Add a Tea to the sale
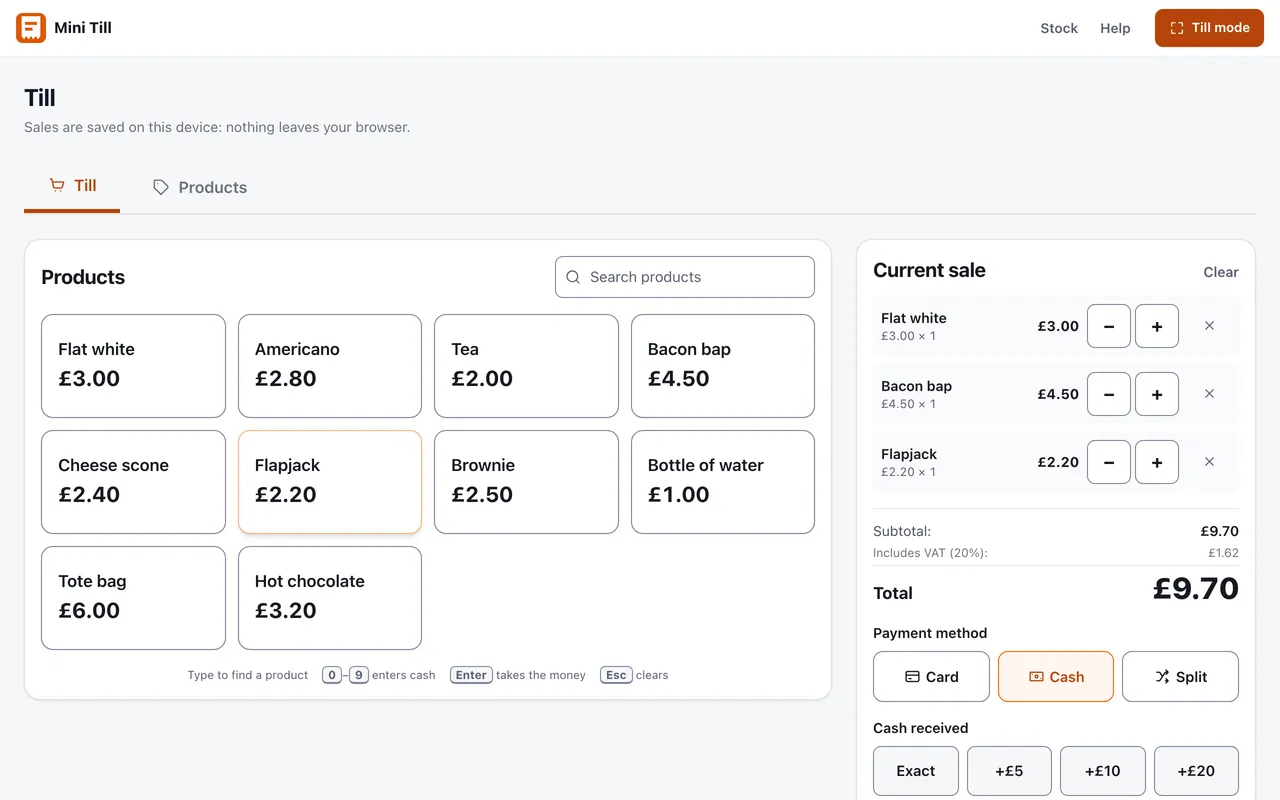This screenshot has height=800, width=1280. coord(526,366)
